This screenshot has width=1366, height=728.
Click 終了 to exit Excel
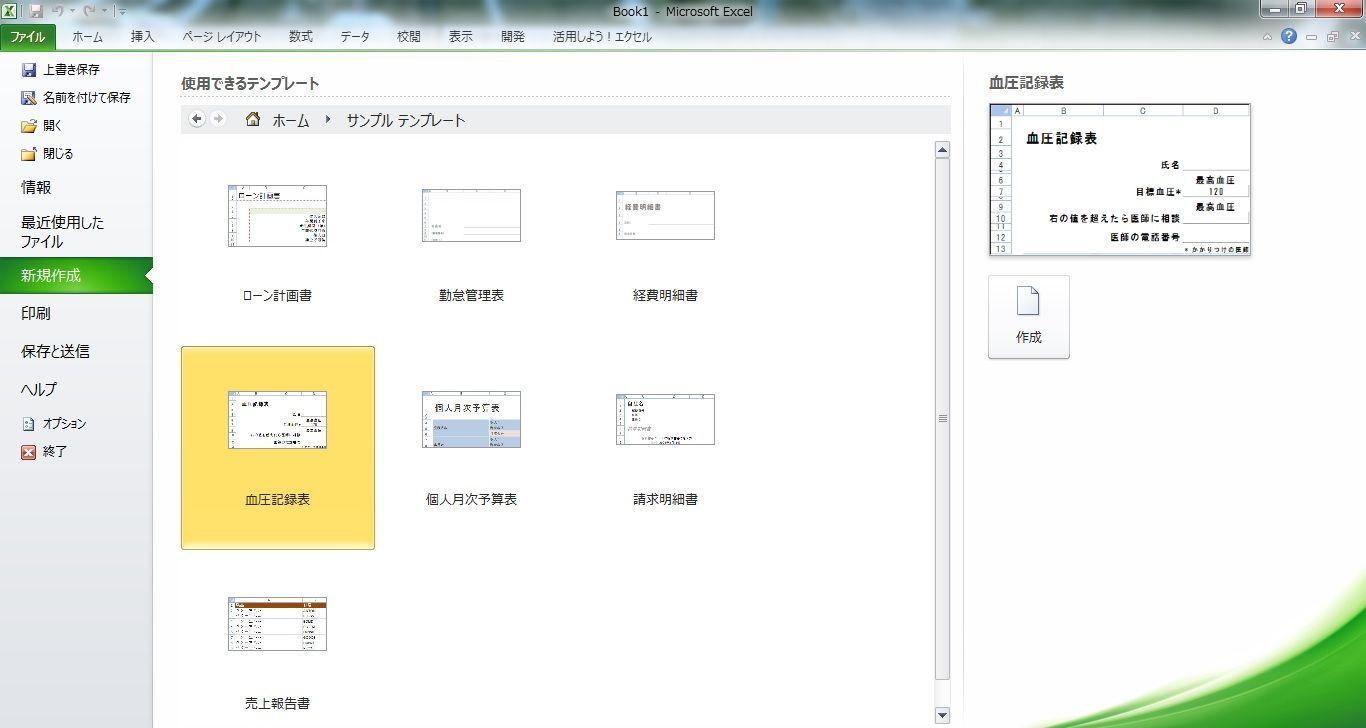pos(44,452)
